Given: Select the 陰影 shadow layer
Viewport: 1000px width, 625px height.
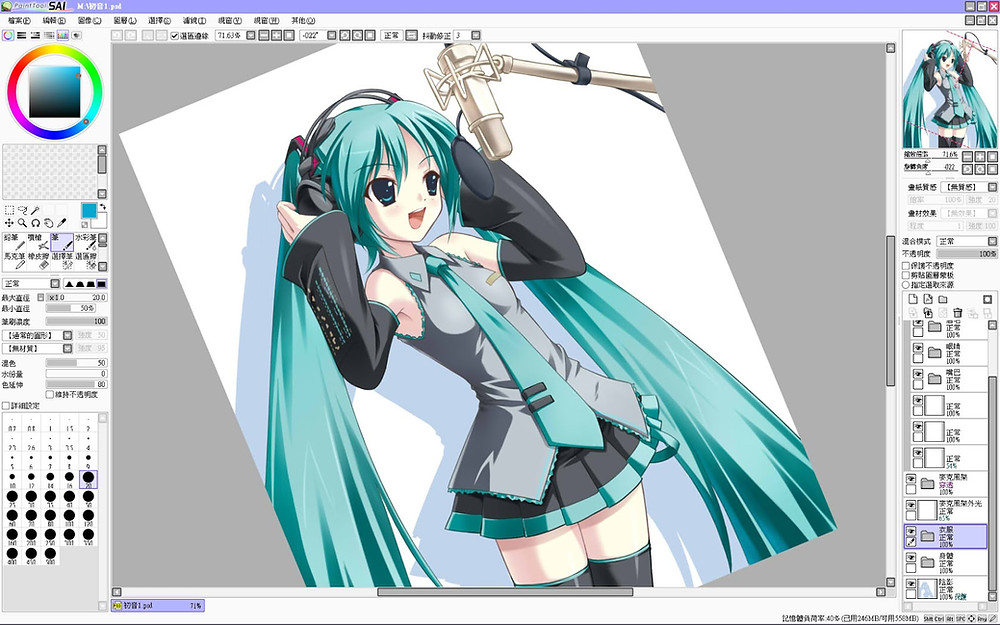Looking at the screenshot, I should (945, 587).
